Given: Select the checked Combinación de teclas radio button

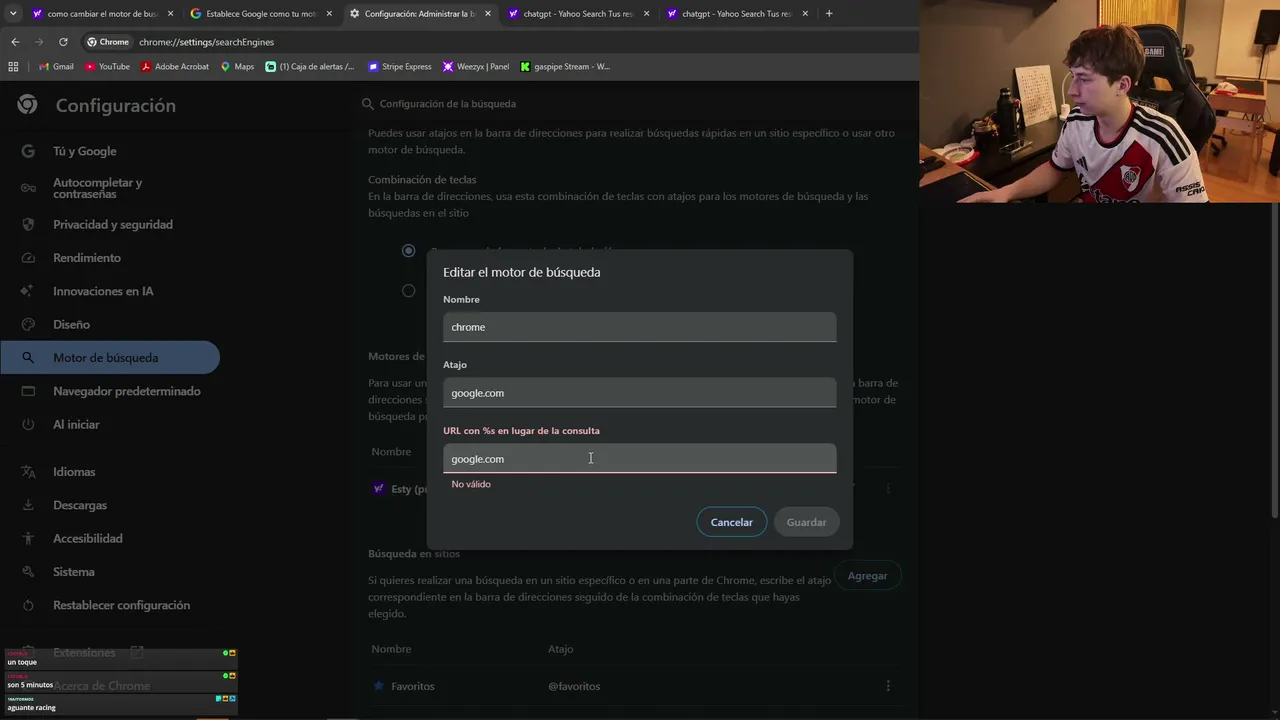Looking at the screenshot, I should (x=408, y=250).
